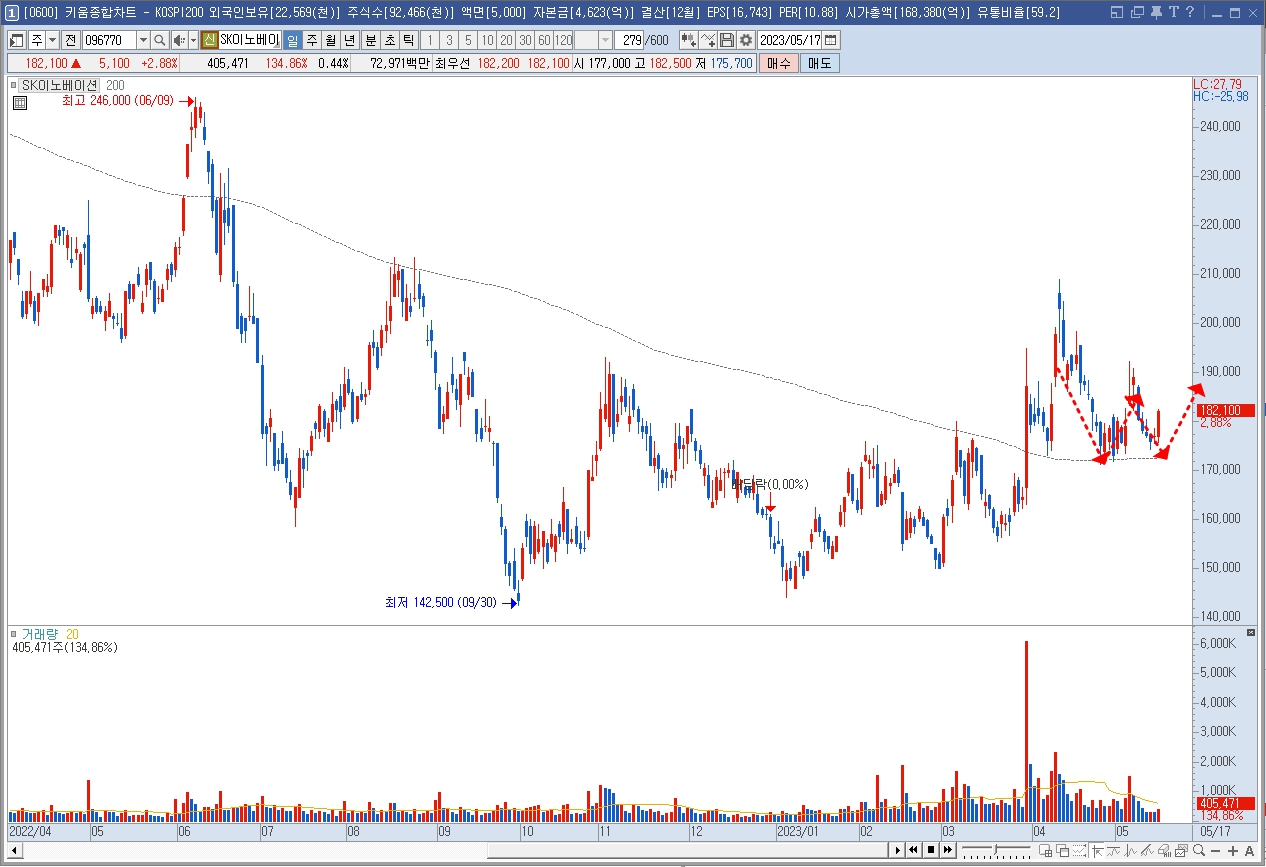Click the stop button in chart playback
This screenshot has height=867, width=1266.
coord(931,850)
